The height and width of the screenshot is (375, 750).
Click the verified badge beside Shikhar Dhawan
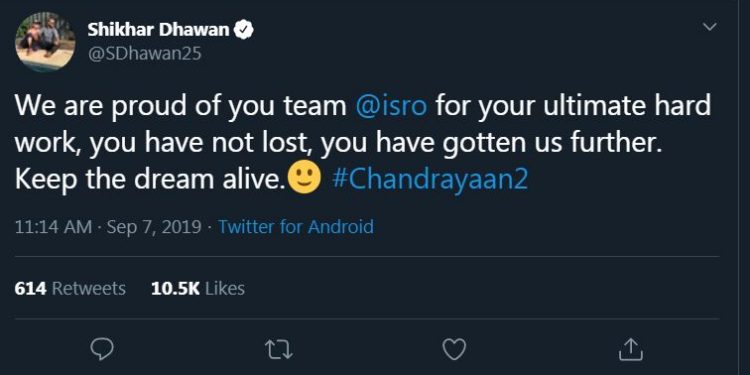tap(243, 30)
